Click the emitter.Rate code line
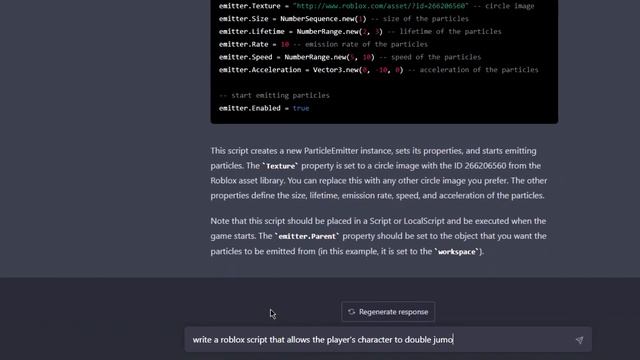640x360 pixels. [323, 44]
